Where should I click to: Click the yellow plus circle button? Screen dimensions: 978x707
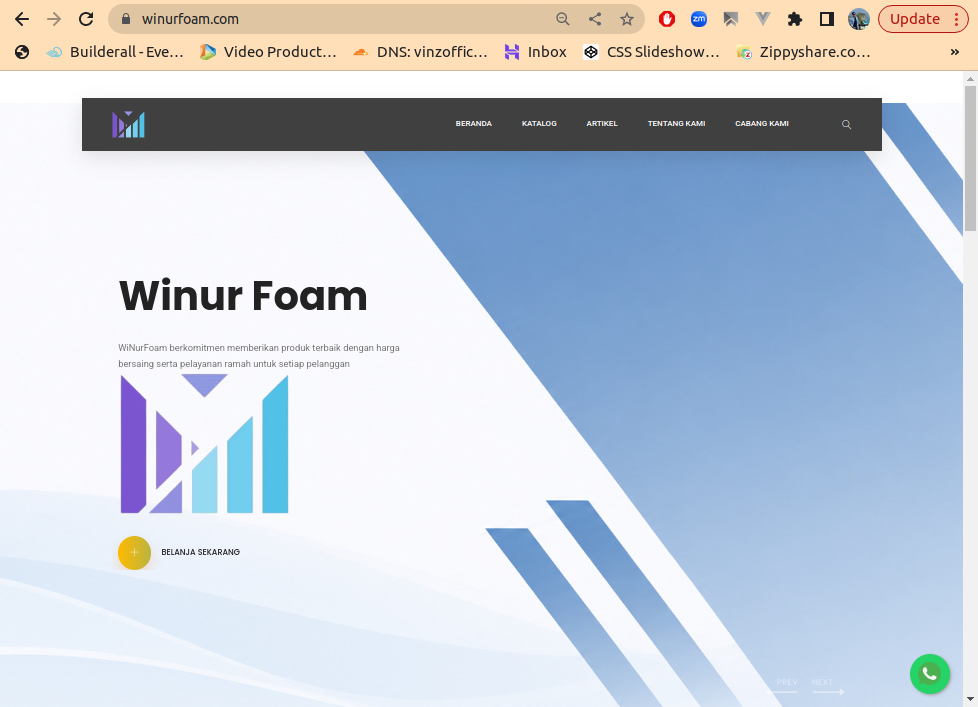tap(134, 552)
